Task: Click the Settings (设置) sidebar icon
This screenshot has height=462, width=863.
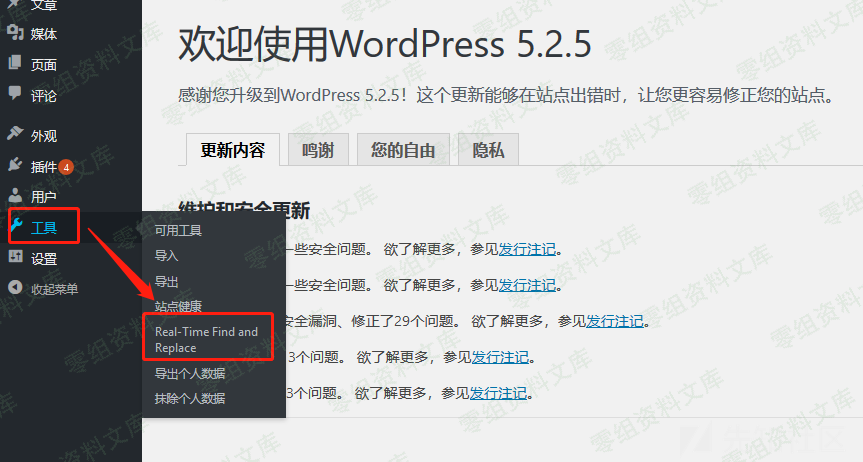Action: click(15, 258)
